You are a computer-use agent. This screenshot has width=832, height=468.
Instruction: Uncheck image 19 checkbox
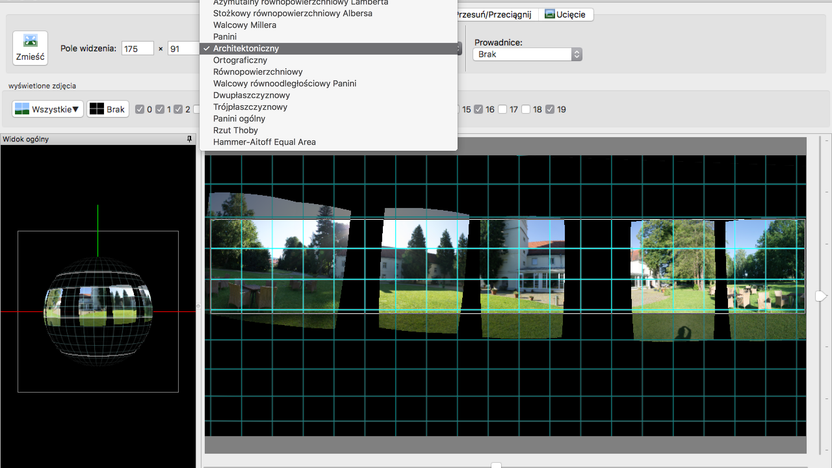[x=550, y=109]
